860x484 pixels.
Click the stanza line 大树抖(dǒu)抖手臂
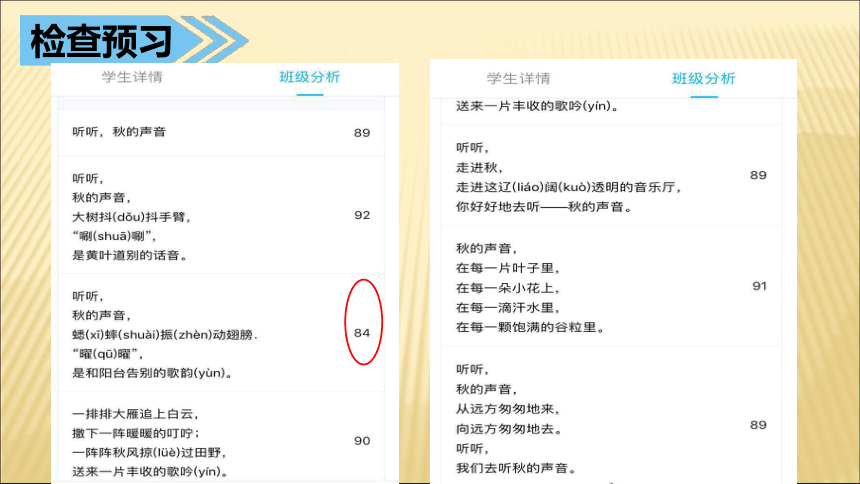pos(132,217)
